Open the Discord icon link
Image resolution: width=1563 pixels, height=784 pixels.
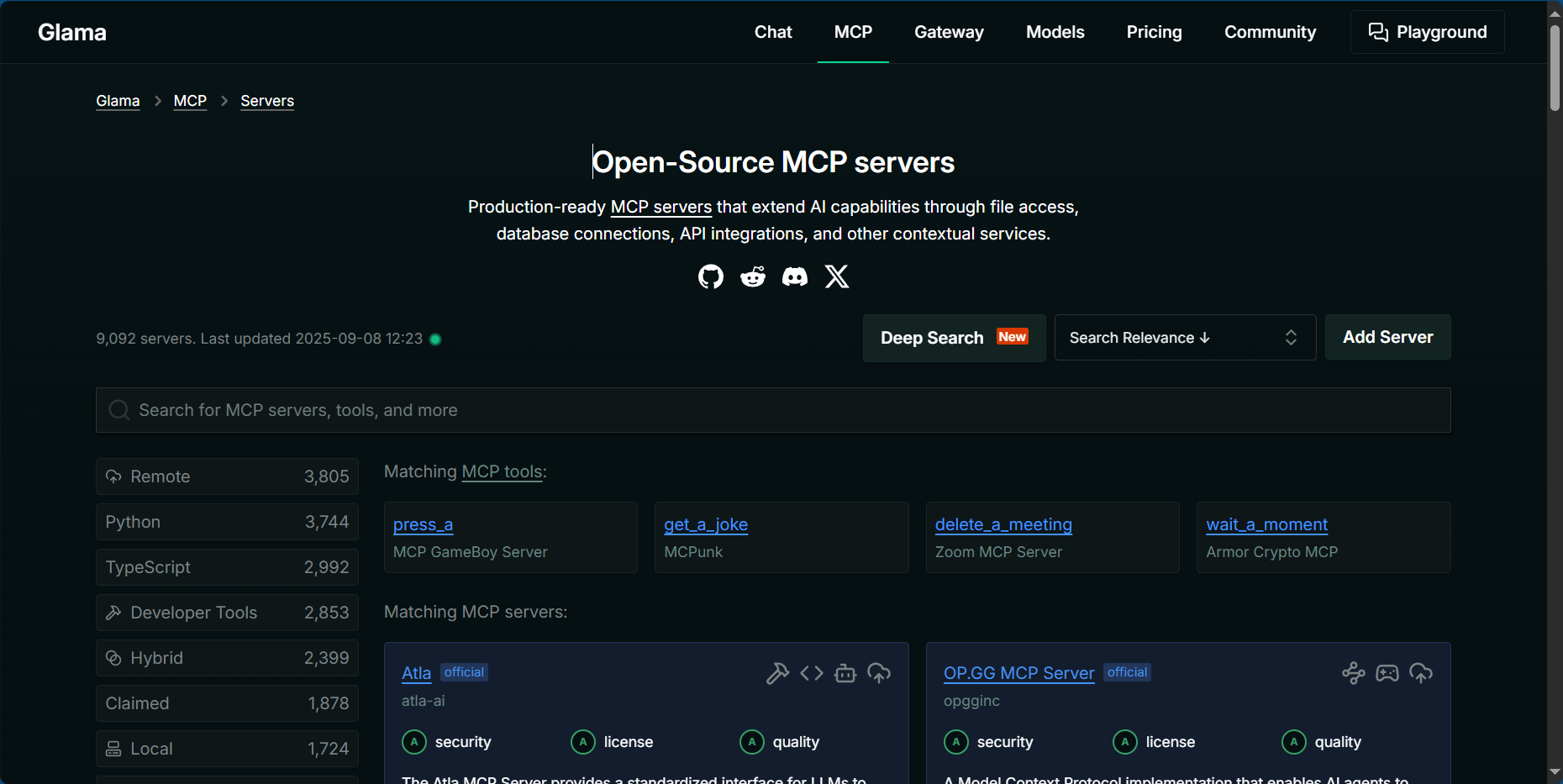coord(795,276)
